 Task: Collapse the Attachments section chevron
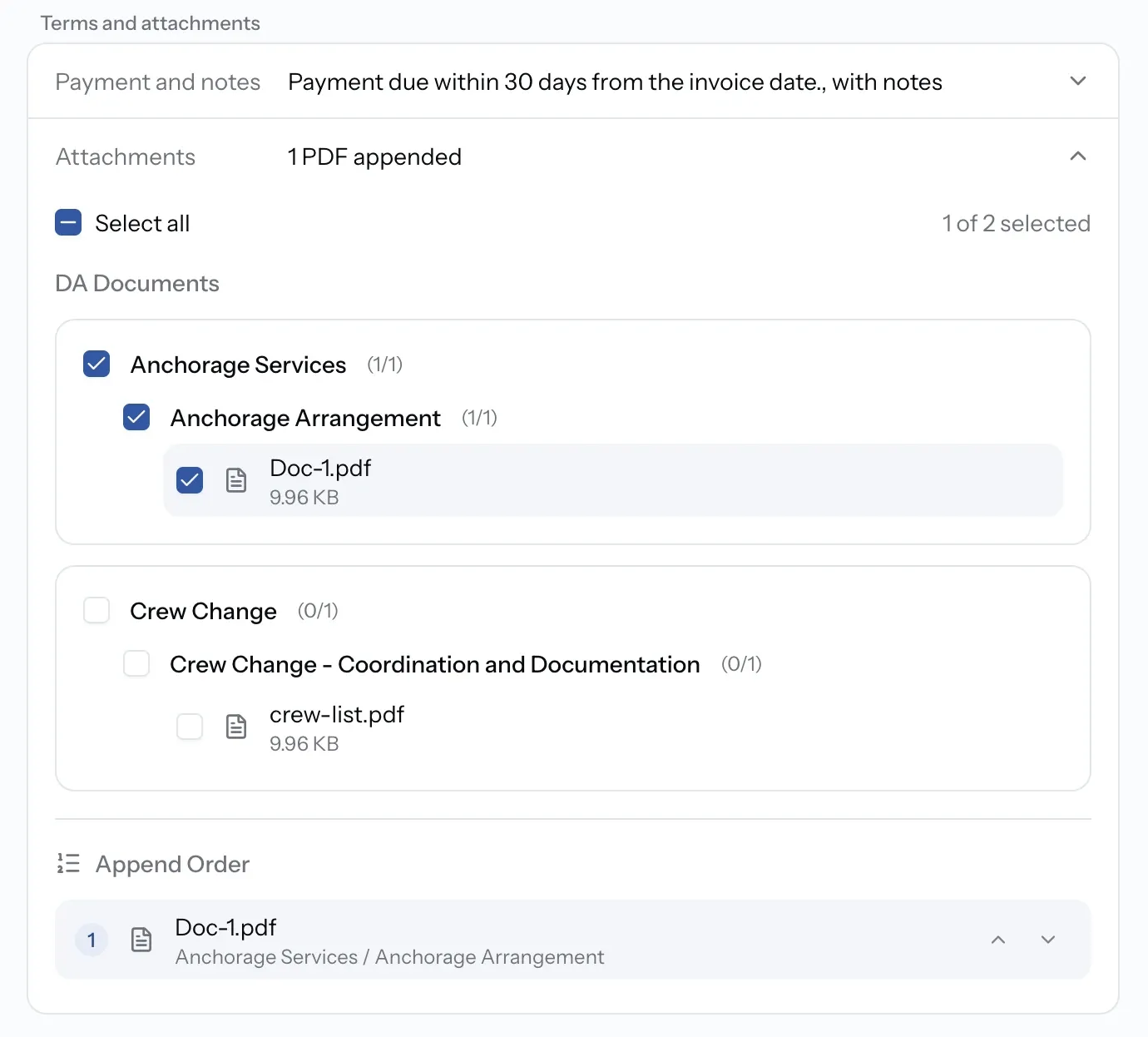point(1078,156)
